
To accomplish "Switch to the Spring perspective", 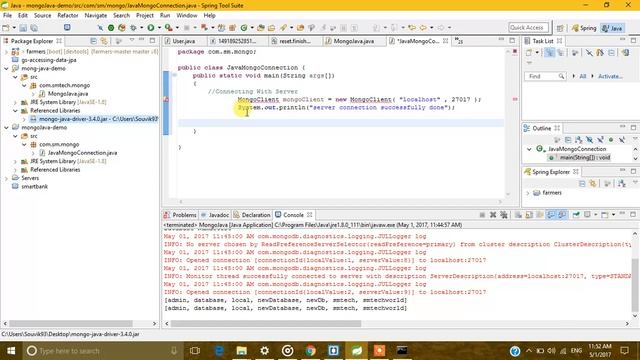I will coord(584,28).
